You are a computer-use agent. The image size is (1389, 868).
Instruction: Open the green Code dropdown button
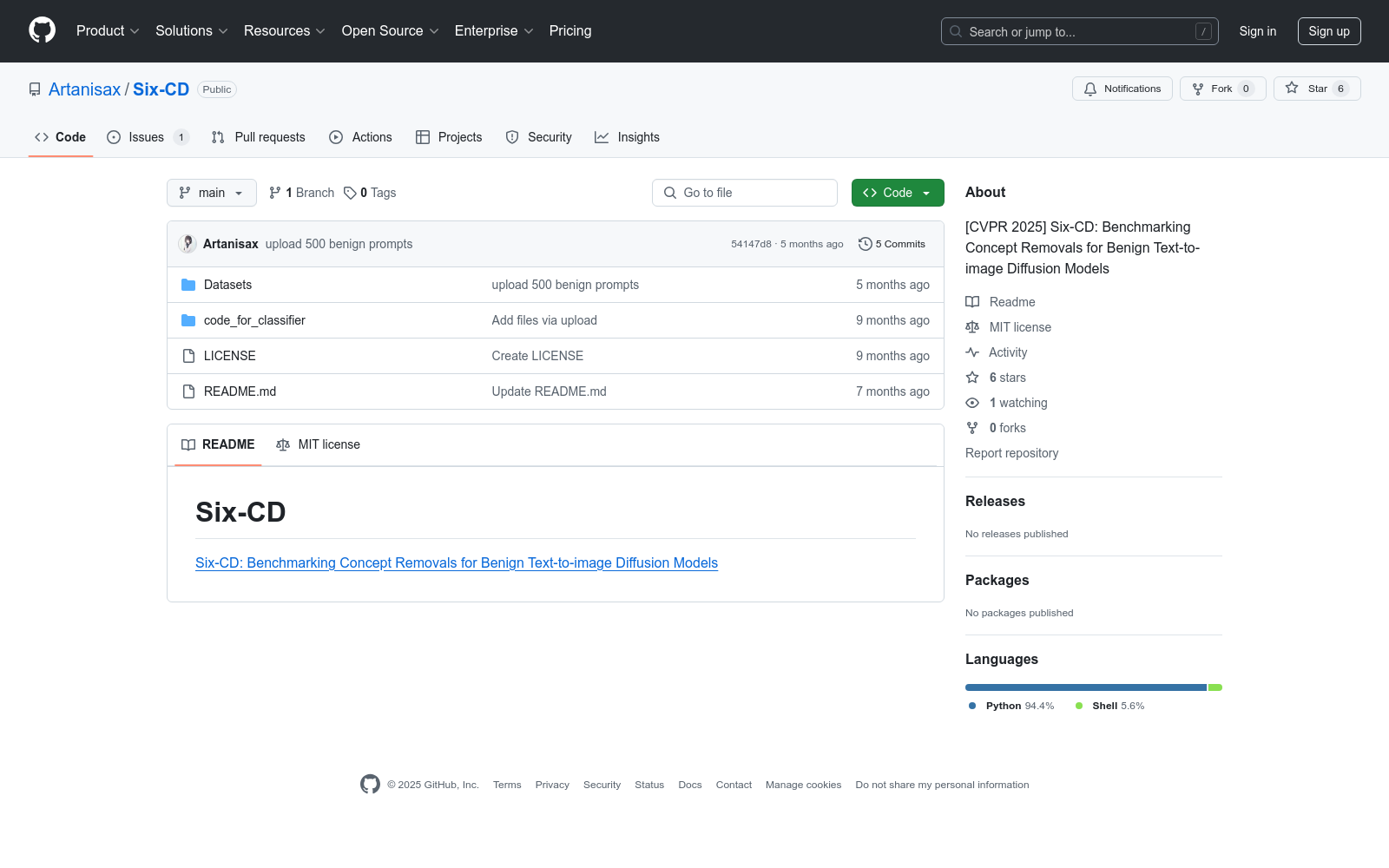898,193
